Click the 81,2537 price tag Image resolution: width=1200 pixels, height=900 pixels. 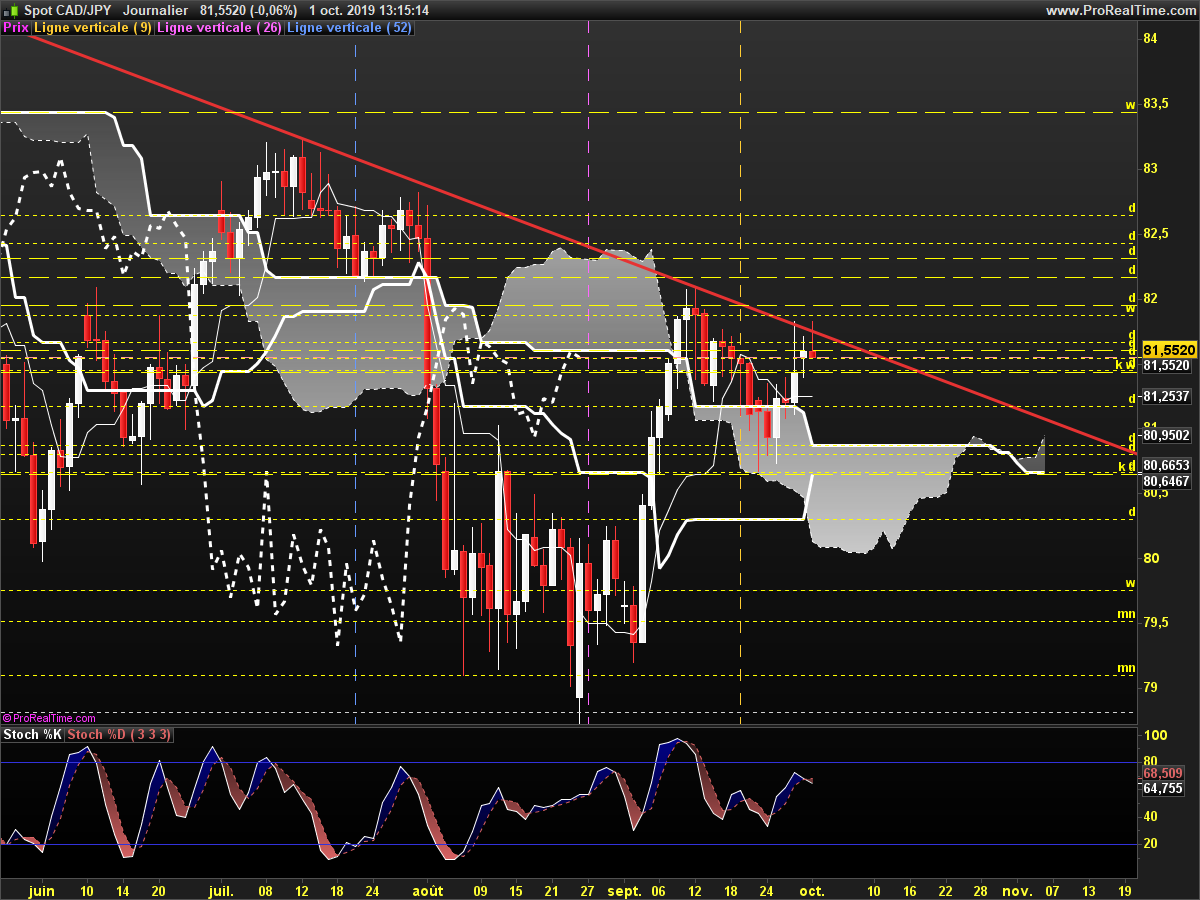(1166, 396)
